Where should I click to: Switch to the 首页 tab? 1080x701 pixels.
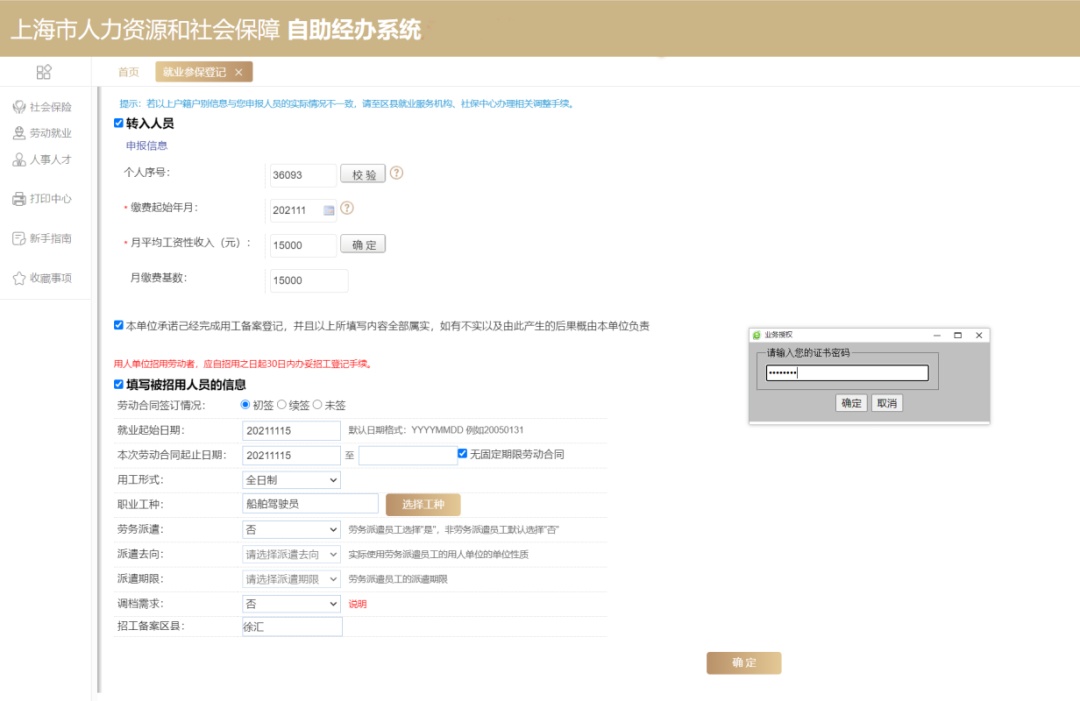tap(128, 72)
